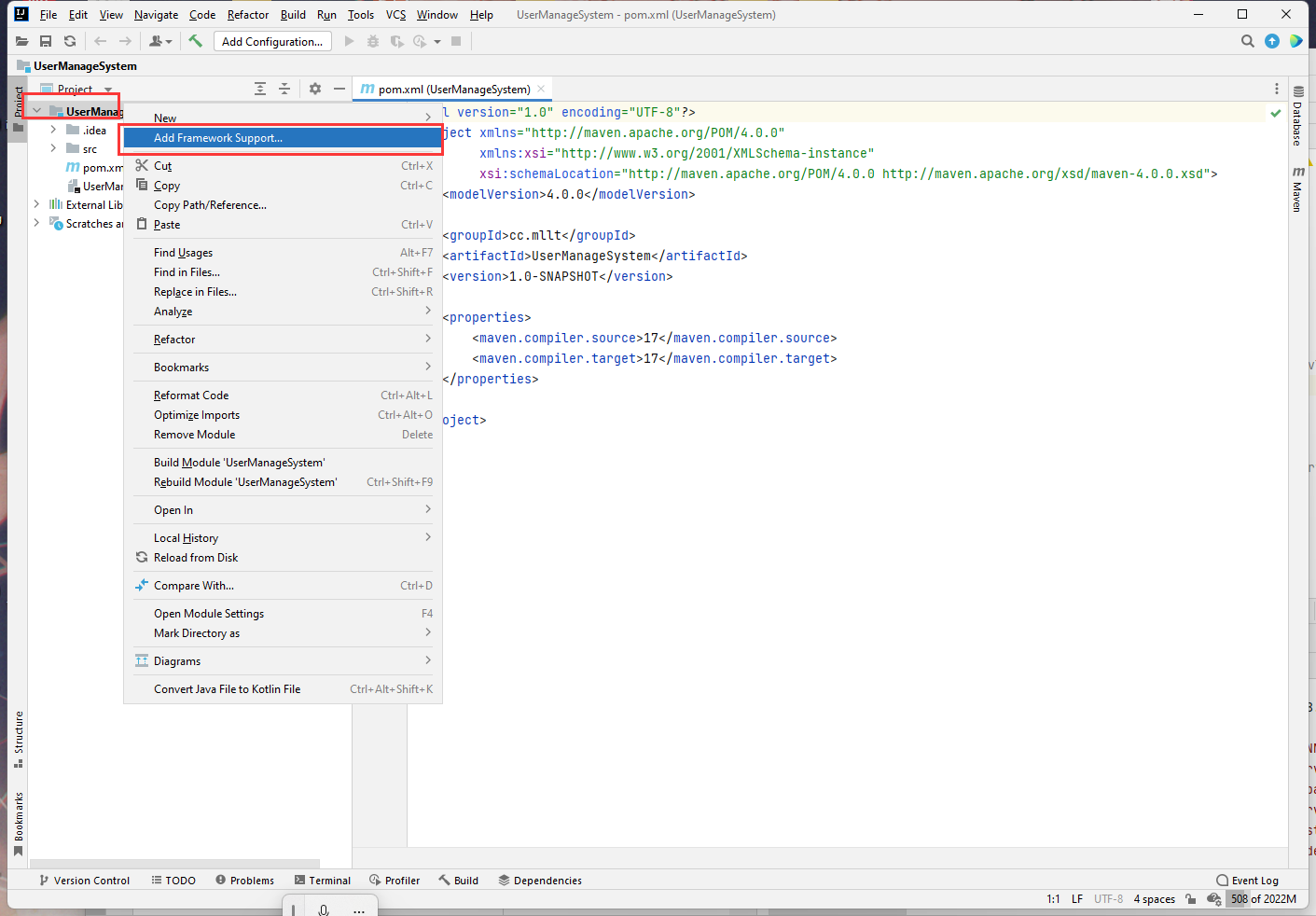The image size is (1316, 916).
Task: Click the Reload All from Disk icon
Action: pyautogui.click(x=70, y=41)
